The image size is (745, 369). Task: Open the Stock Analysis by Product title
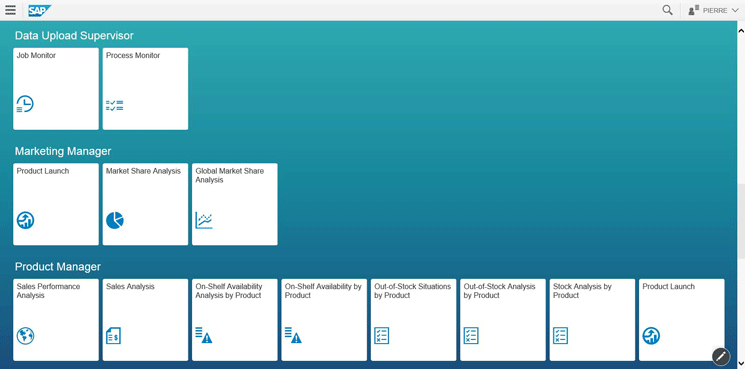click(x=582, y=291)
